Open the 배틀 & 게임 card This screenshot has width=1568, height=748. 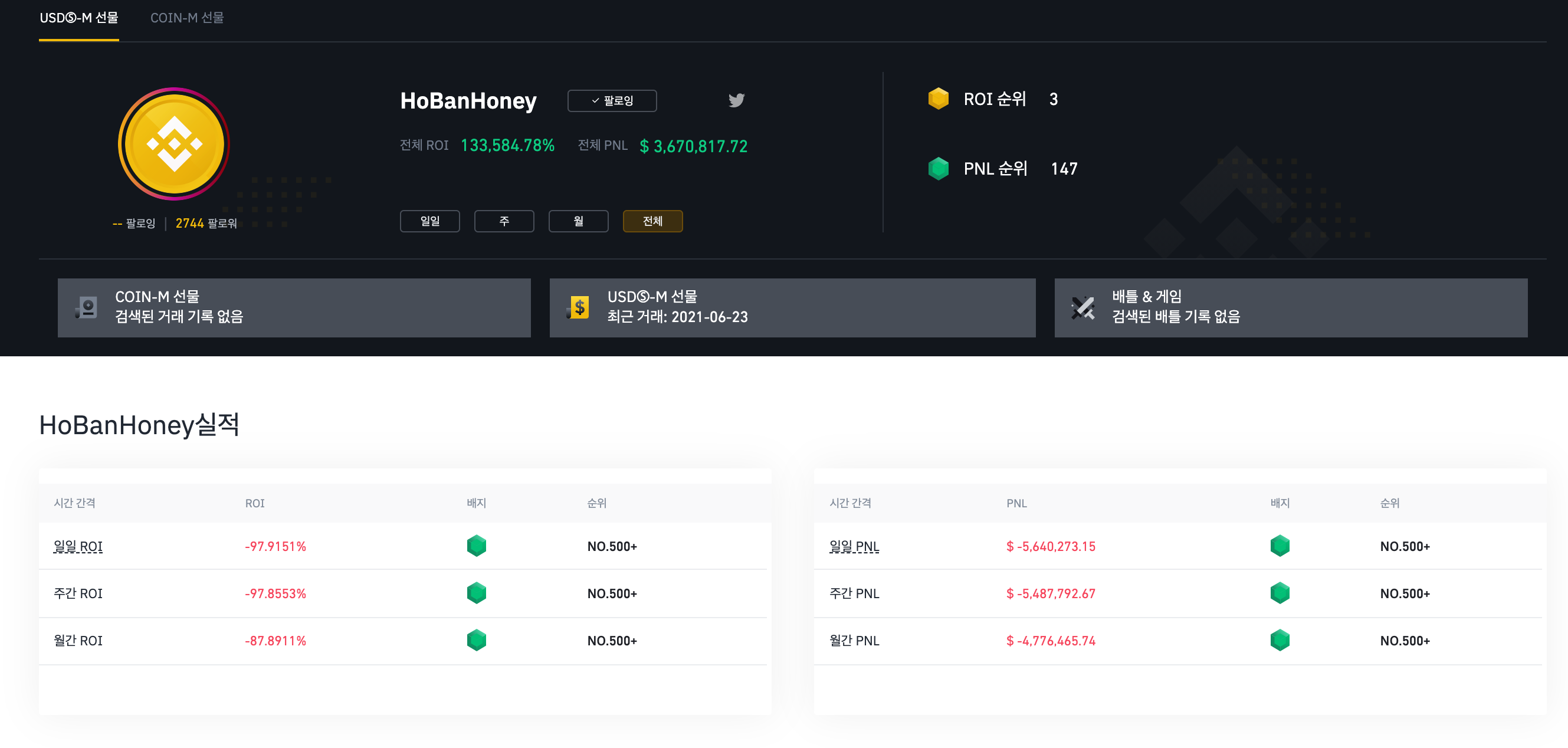(1290, 307)
